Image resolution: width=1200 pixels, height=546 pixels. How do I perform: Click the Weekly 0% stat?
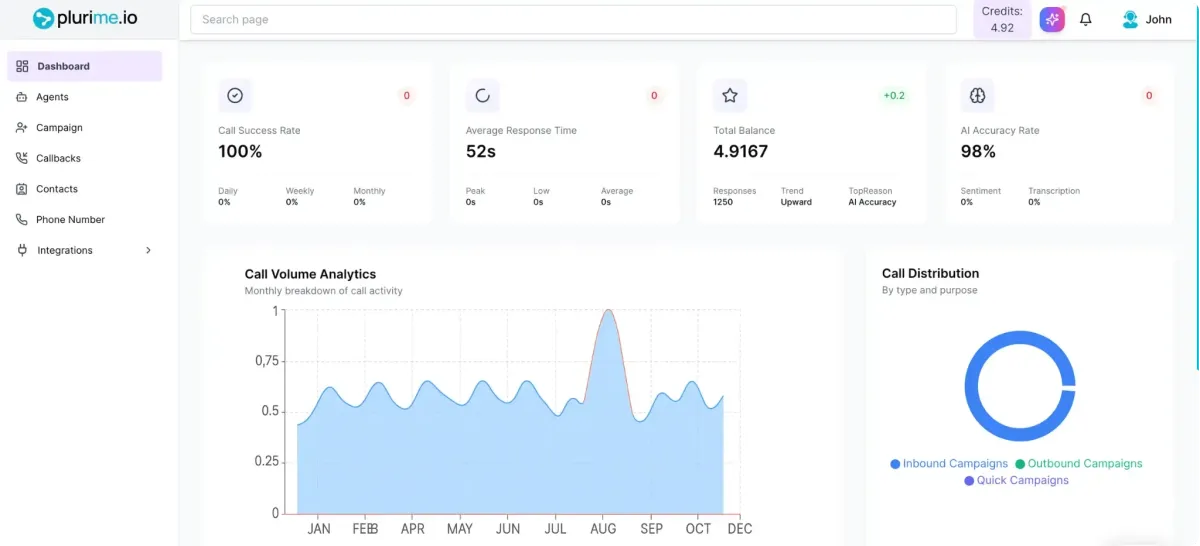(x=300, y=196)
